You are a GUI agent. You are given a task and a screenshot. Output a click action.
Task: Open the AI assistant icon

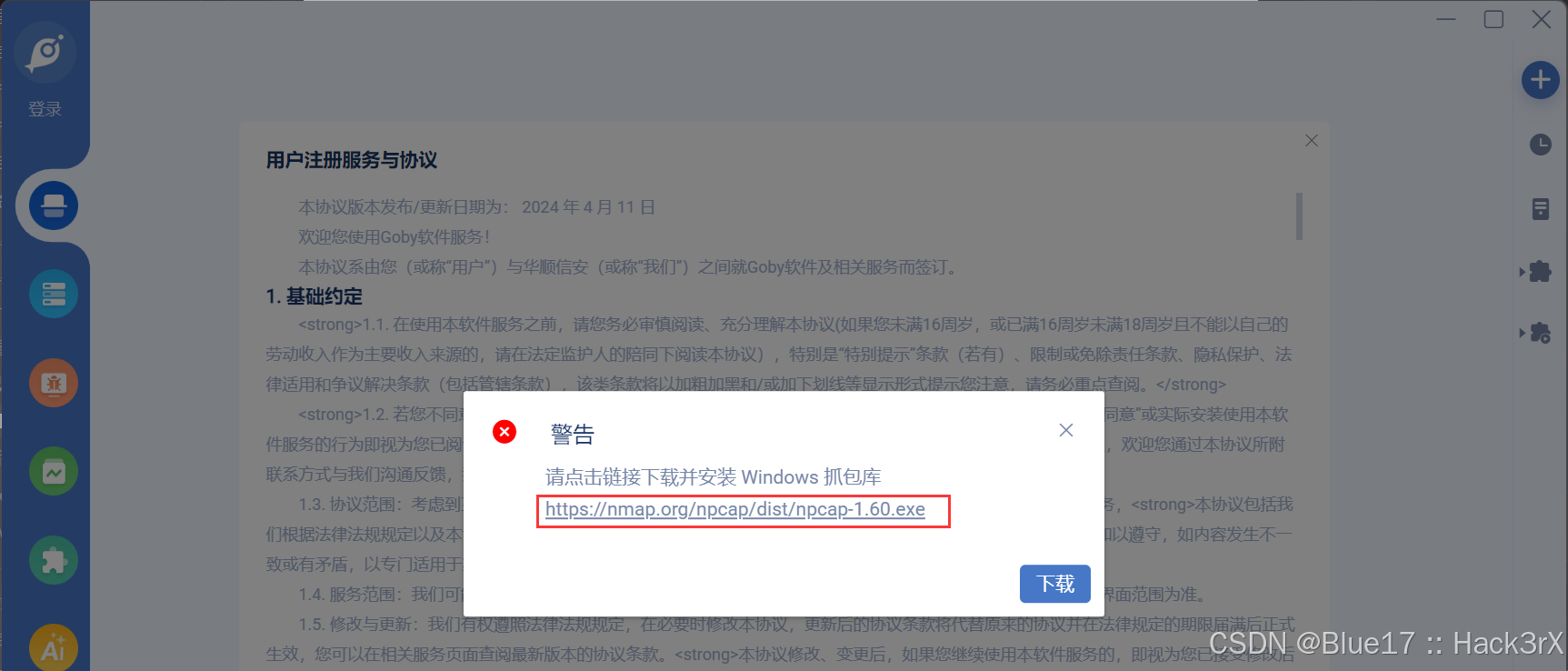click(x=54, y=647)
